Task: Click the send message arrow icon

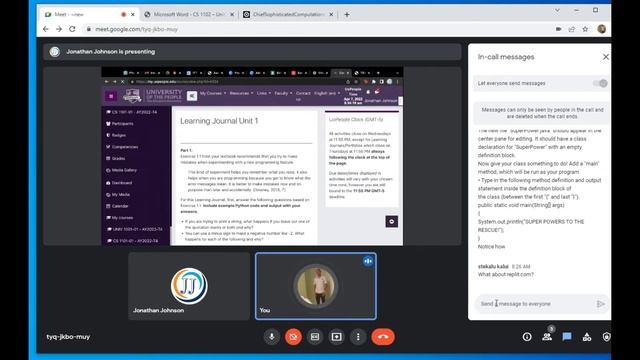Action: tap(600, 304)
